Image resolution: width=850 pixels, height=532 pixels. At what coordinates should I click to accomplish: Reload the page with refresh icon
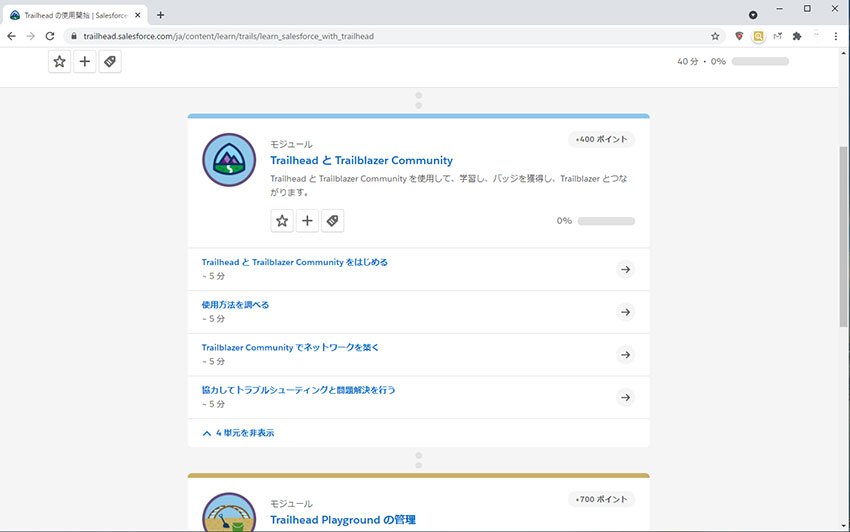50,36
